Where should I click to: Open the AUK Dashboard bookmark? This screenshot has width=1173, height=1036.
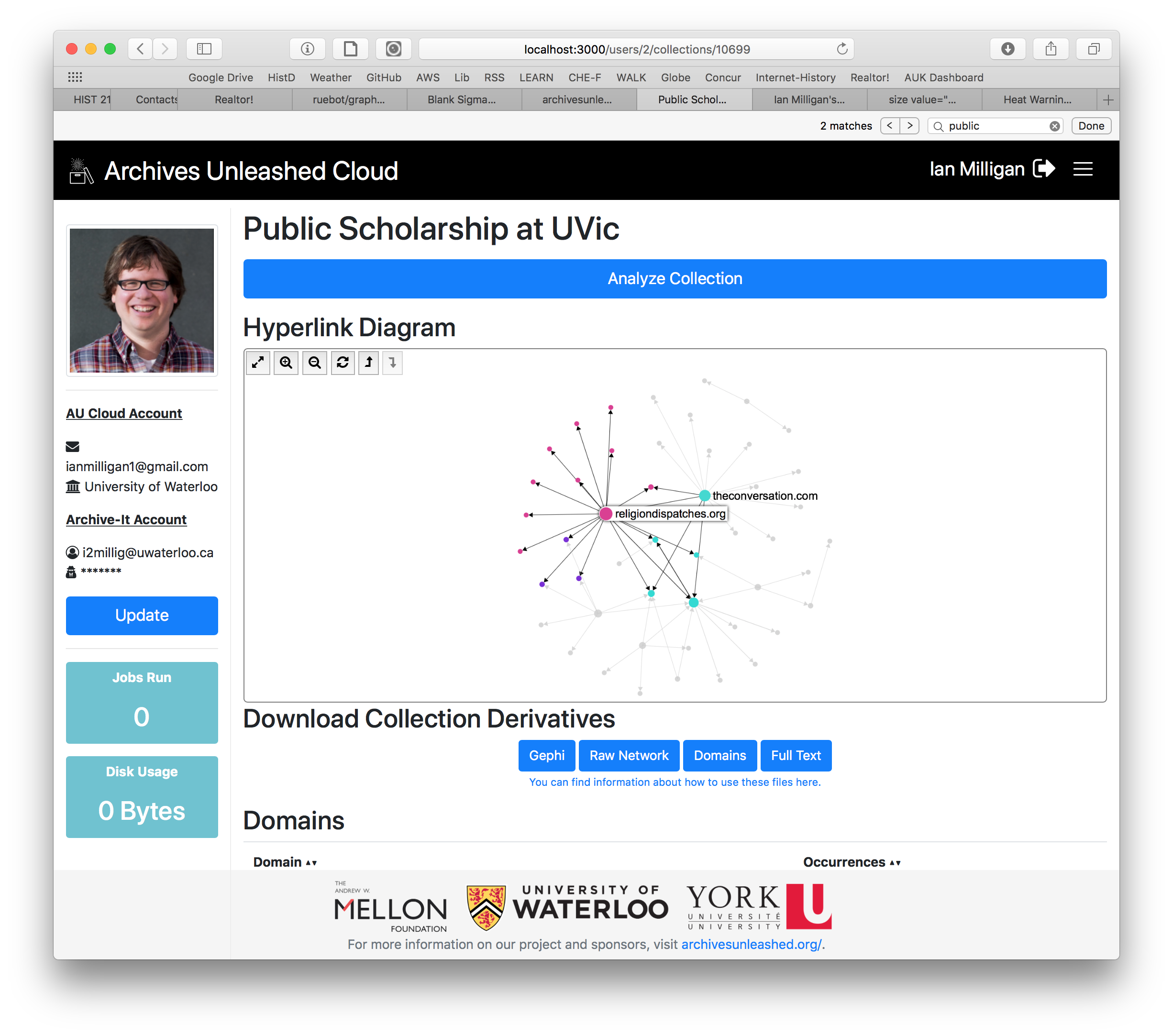944,77
